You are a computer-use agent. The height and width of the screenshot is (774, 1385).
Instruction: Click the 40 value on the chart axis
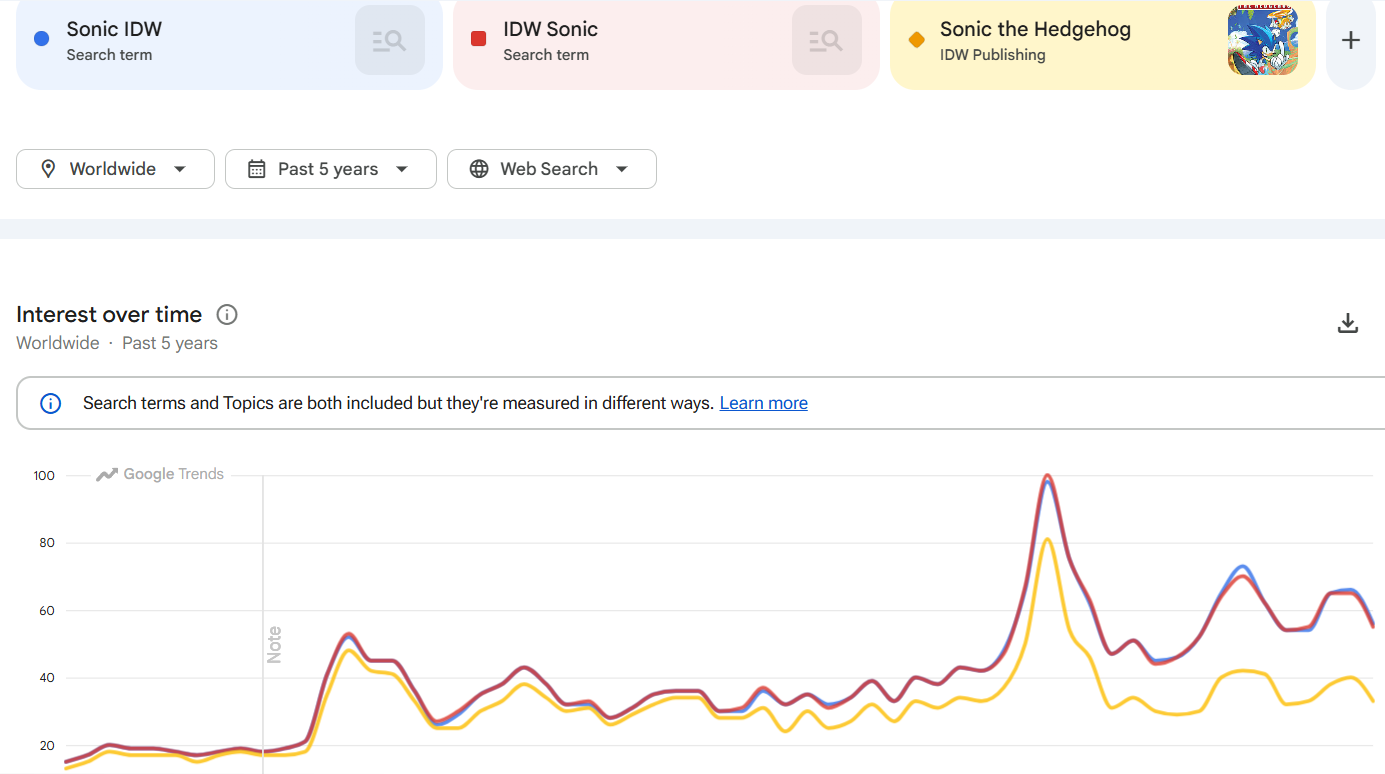pos(47,678)
